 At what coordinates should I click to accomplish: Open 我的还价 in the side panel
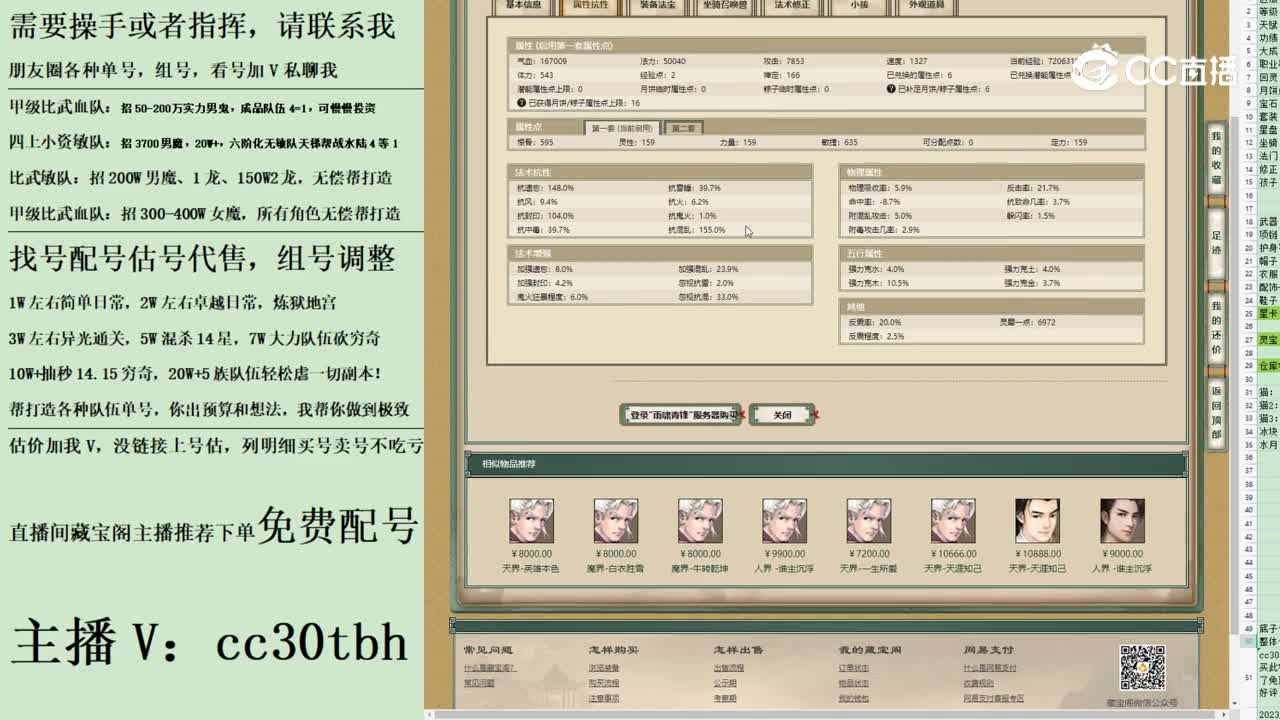pyautogui.click(x=1217, y=328)
